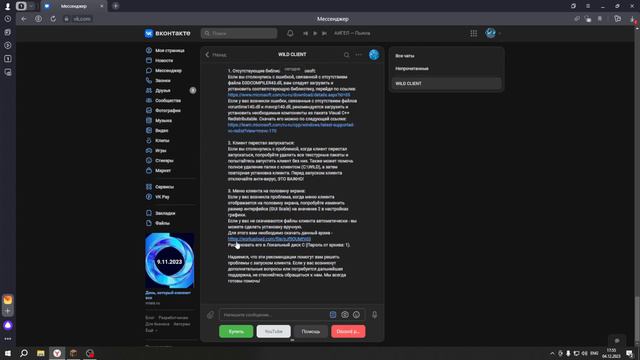Open the browser history clock icon in sidebar
Screen dimensions: 640x360
(x=8, y=19)
